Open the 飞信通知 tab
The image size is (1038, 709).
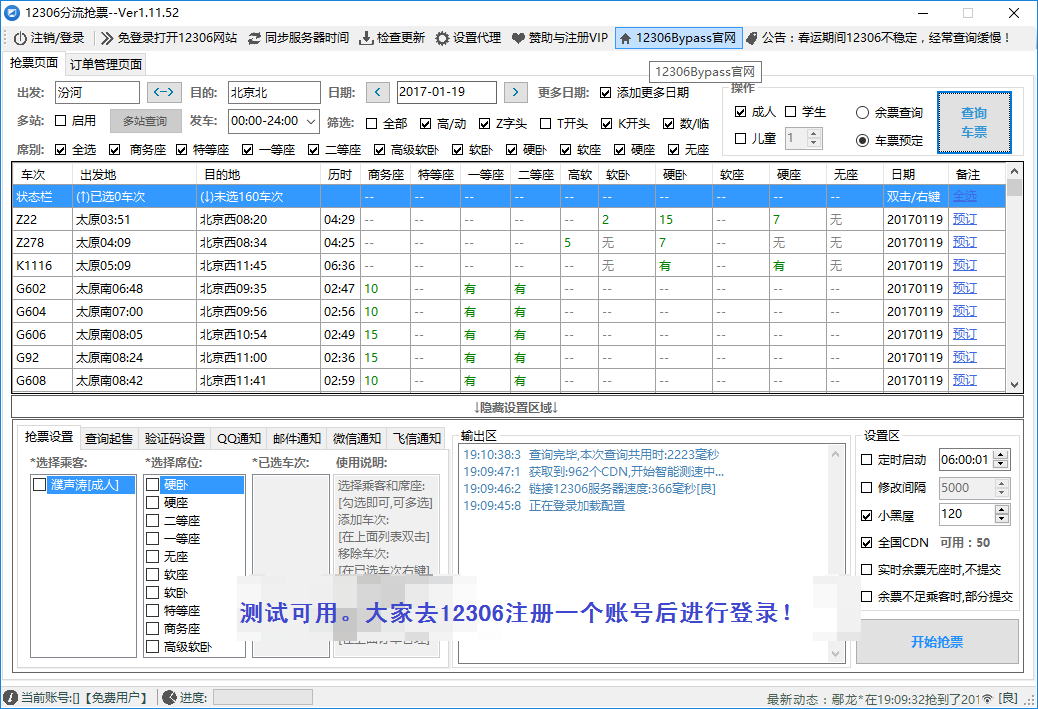tap(416, 438)
